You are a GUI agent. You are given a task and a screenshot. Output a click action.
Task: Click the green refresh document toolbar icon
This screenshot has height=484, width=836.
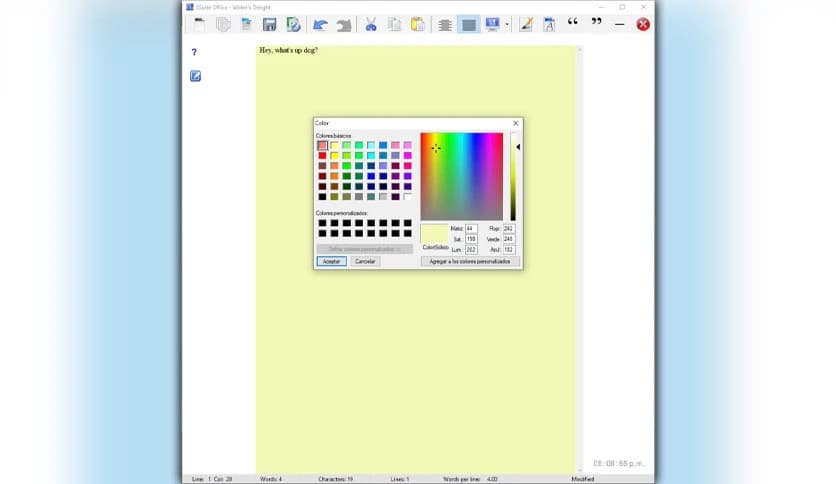click(x=293, y=24)
